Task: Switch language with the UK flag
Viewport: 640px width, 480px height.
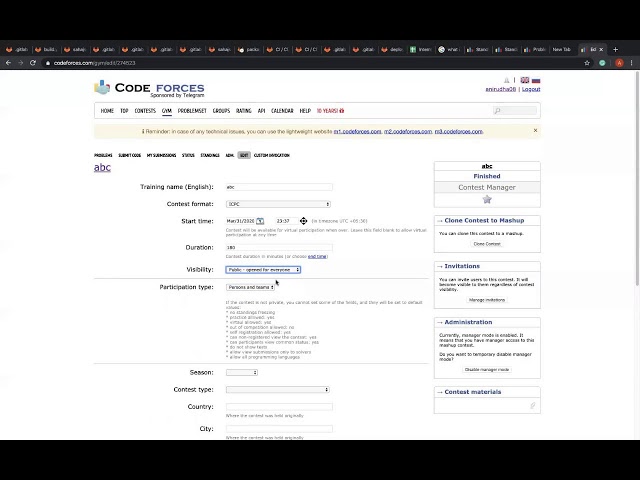Action: [525, 80]
